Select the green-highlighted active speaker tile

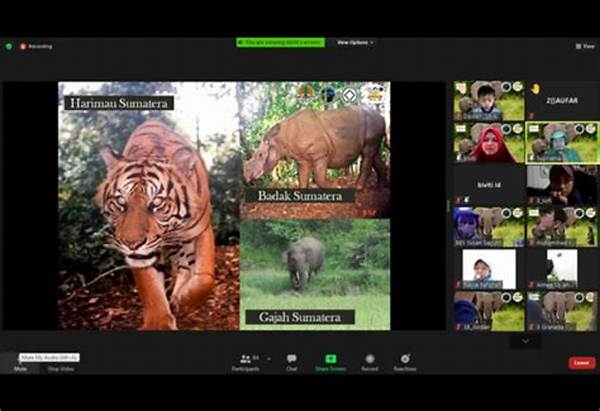coord(562,143)
